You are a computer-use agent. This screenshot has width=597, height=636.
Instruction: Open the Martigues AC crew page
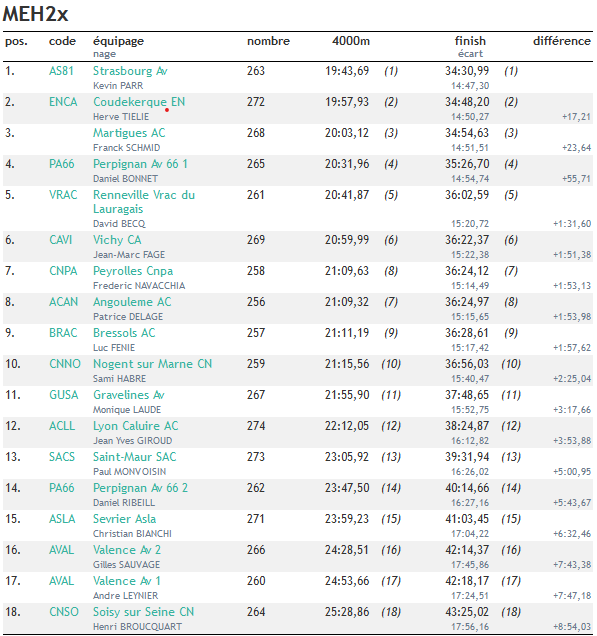(x=129, y=133)
